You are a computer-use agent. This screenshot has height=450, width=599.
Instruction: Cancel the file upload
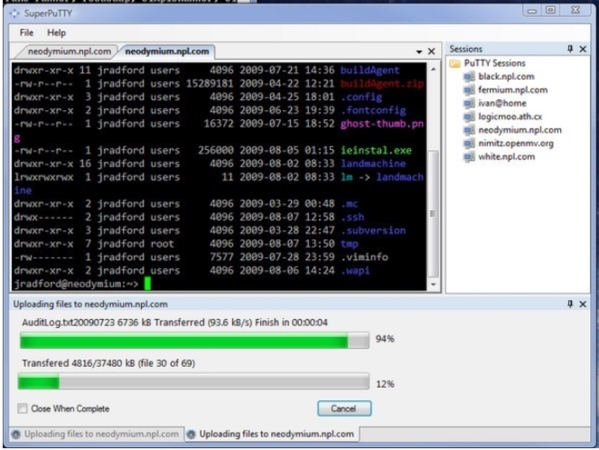pos(344,408)
